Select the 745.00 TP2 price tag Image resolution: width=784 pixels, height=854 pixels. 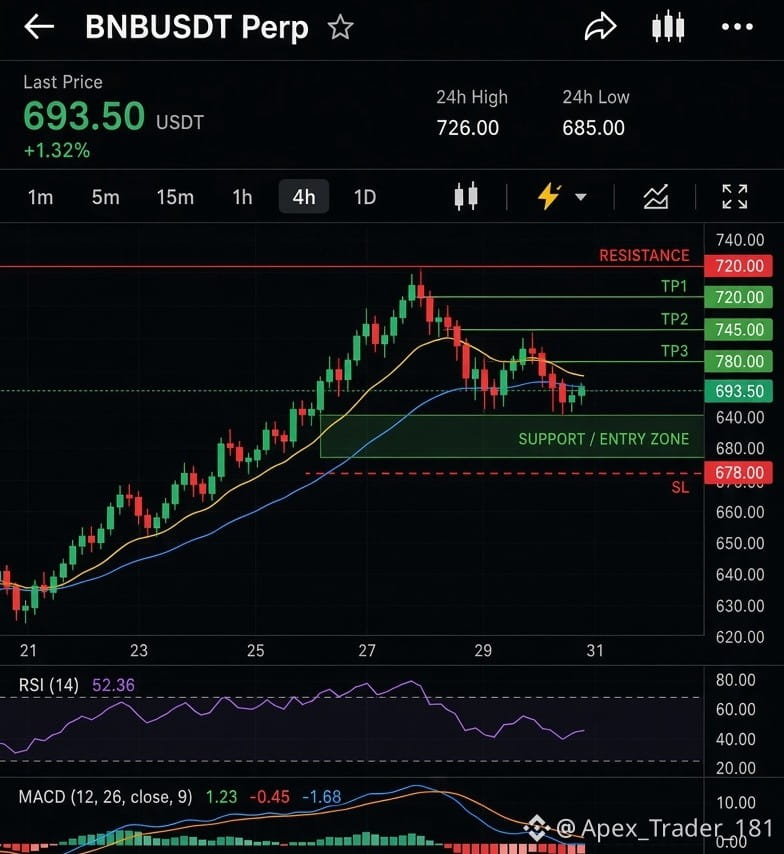tap(738, 330)
